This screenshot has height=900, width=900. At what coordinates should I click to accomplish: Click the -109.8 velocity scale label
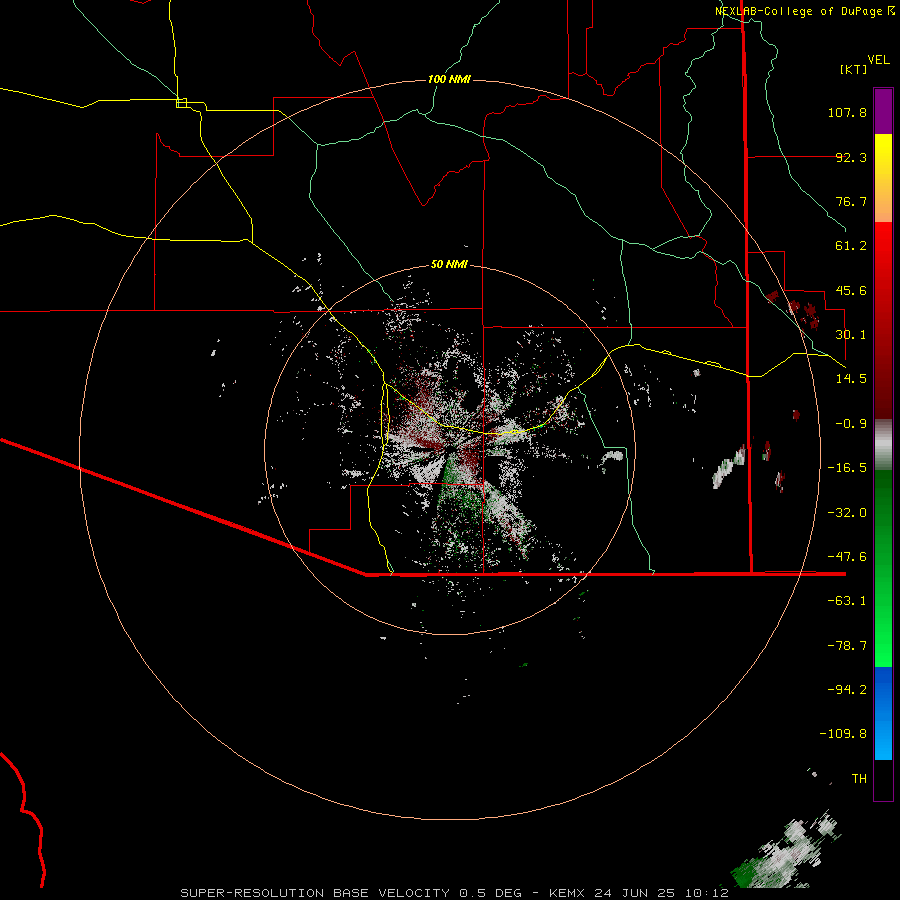click(x=843, y=734)
